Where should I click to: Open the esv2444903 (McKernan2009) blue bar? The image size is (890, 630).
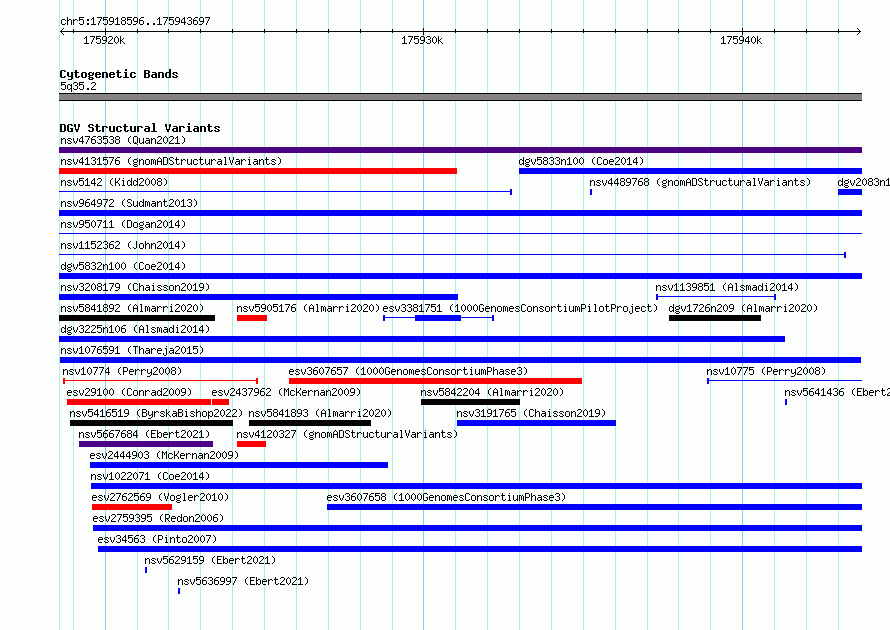pos(239,465)
